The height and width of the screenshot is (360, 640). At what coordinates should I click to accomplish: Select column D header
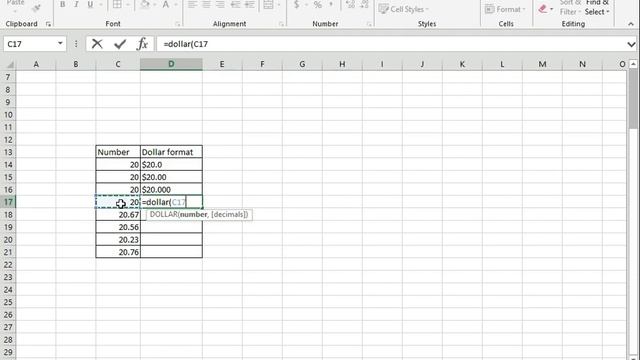pyautogui.click(x=171, y=64)
